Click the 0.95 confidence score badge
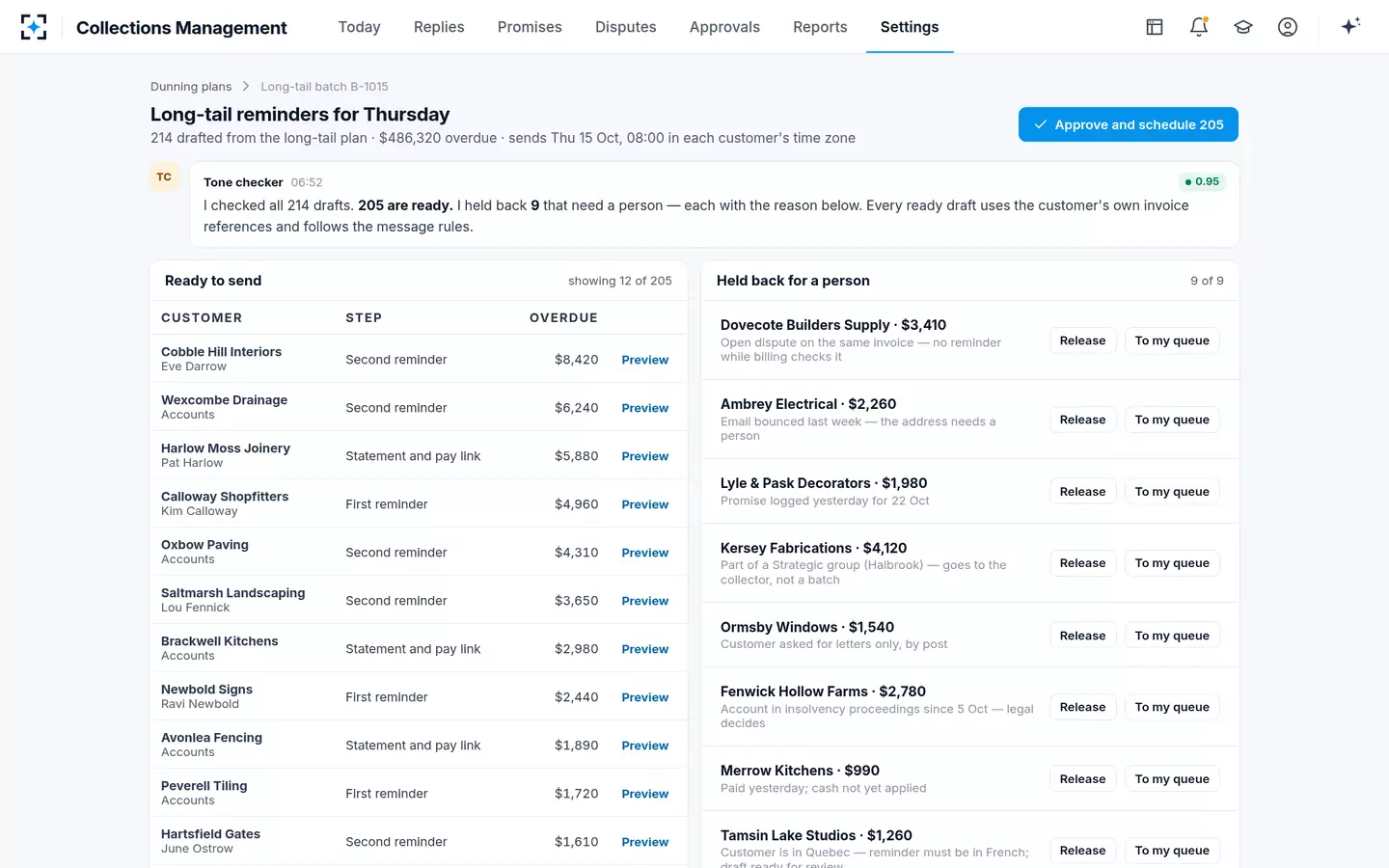Screen dimensions: 1389x868 [1202, 181]
